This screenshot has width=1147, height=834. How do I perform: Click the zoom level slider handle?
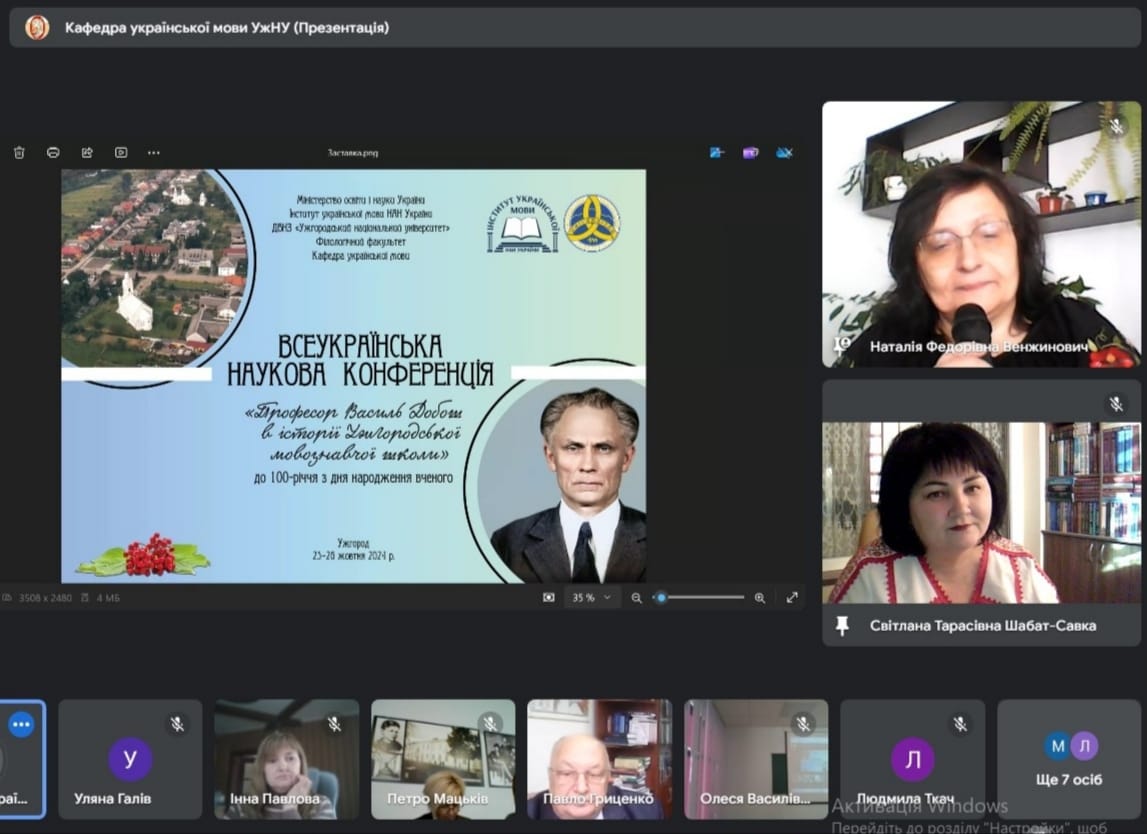coord(661,598)
